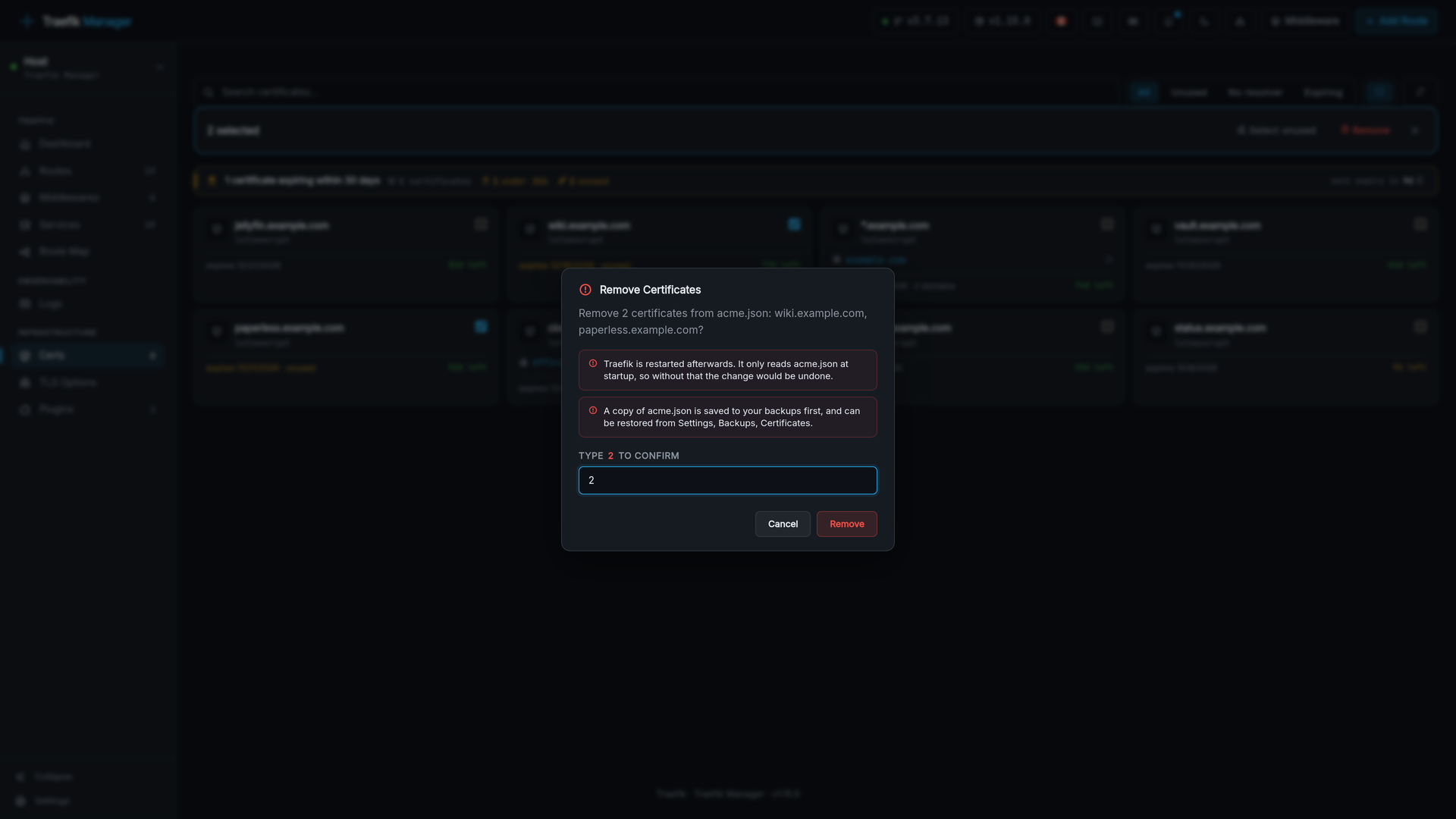The image size is (1456, 819).
Task: Open Logs via its sidebar icon
Action: tap(25, 304)
